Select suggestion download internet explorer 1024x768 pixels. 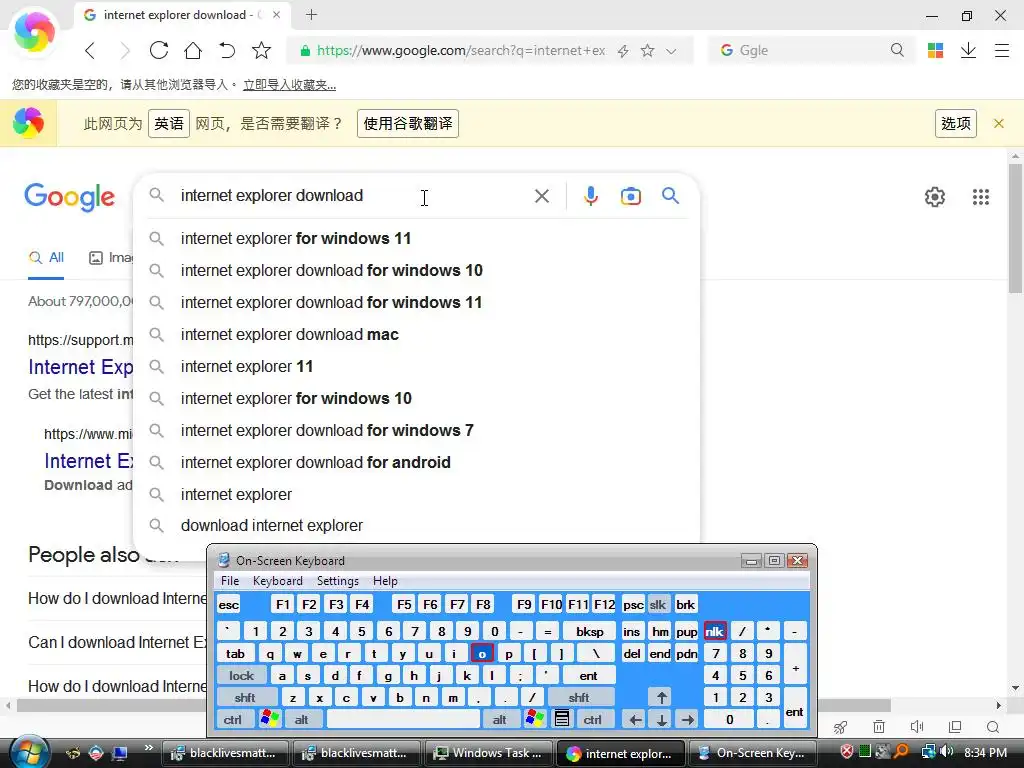pyautogui.click(x=417, y=526)
